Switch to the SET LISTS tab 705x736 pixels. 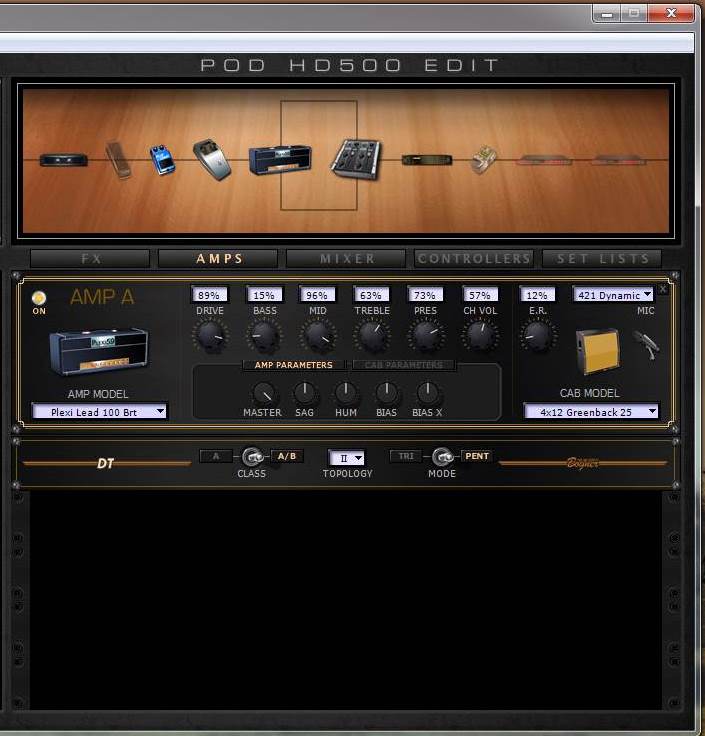[602, 259]
